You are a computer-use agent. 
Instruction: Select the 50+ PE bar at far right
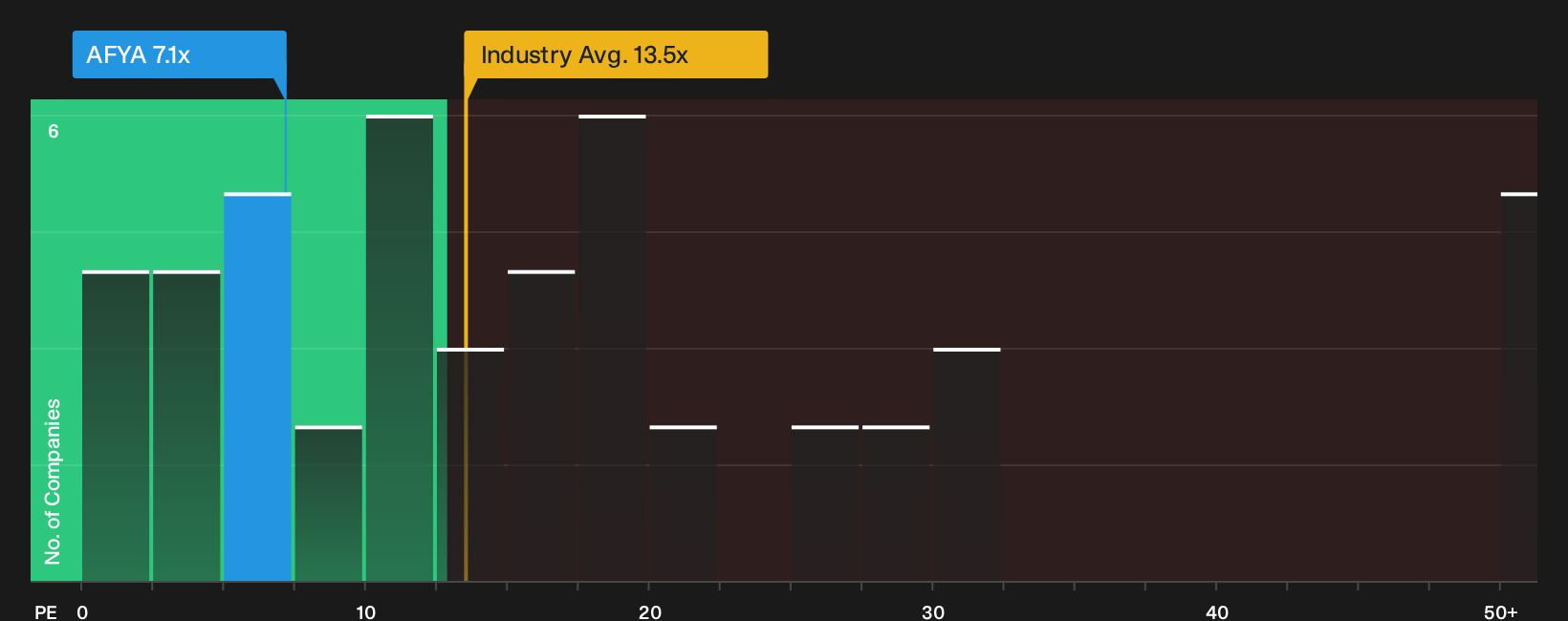(x=1519, y=387)
